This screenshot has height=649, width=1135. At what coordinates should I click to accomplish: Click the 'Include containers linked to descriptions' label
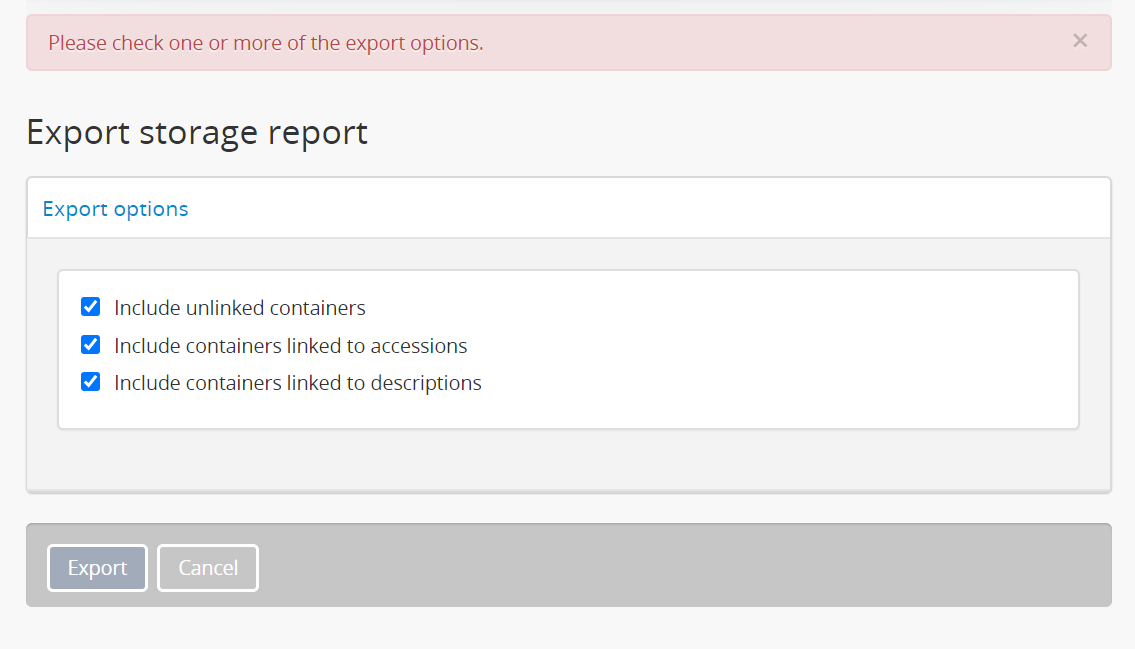(x=298, y=383)
